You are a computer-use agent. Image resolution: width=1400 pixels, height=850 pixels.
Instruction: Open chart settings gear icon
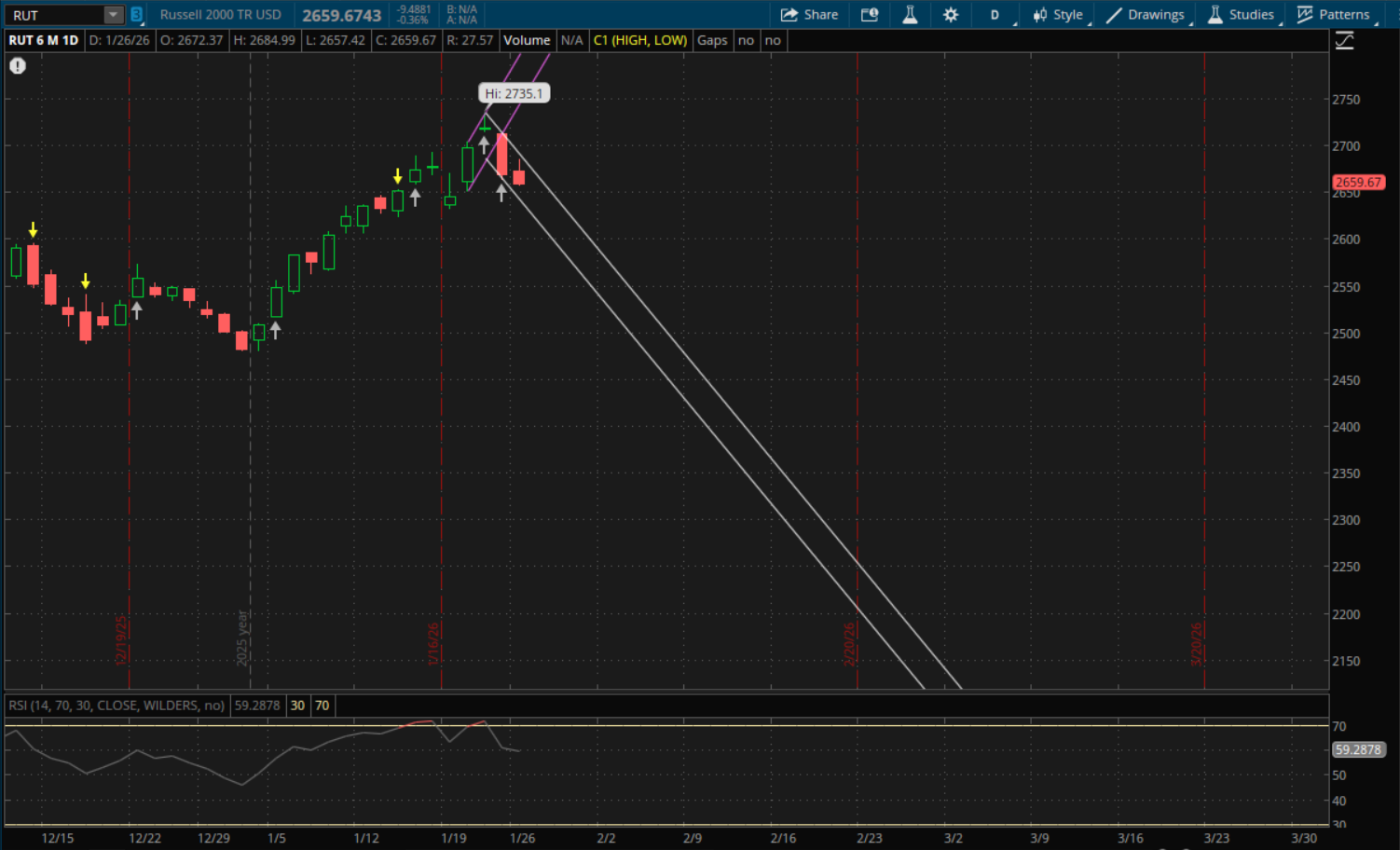(951, 15)
